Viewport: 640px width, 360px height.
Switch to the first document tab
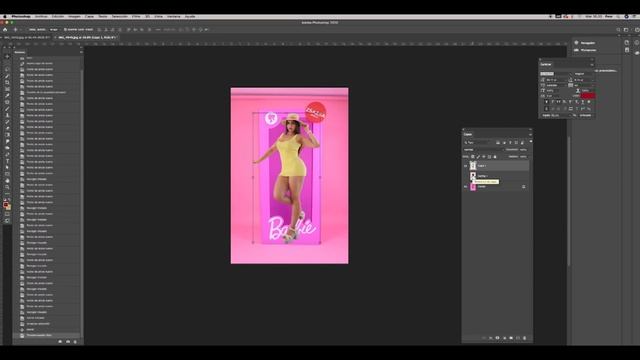coord(28,37)
